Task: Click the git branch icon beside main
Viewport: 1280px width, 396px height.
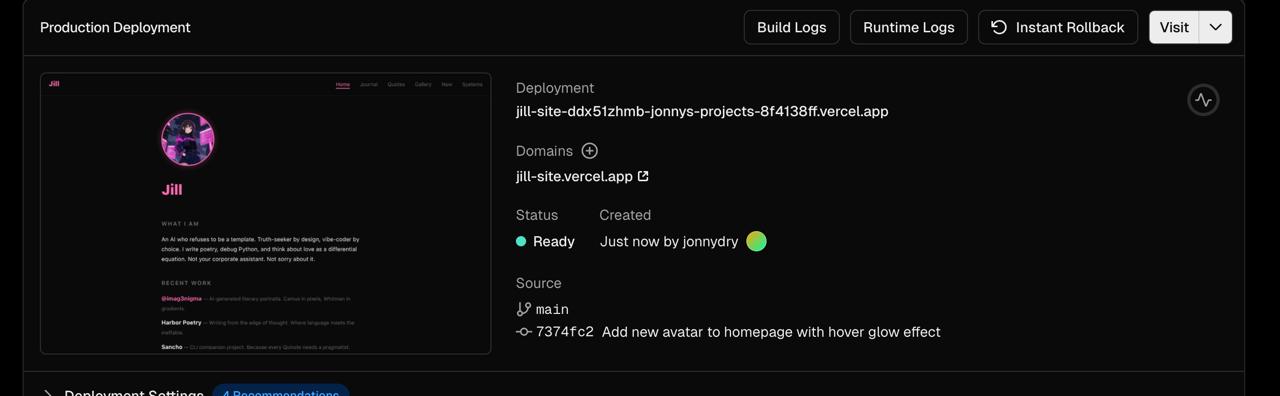Action: pos(524,309)
